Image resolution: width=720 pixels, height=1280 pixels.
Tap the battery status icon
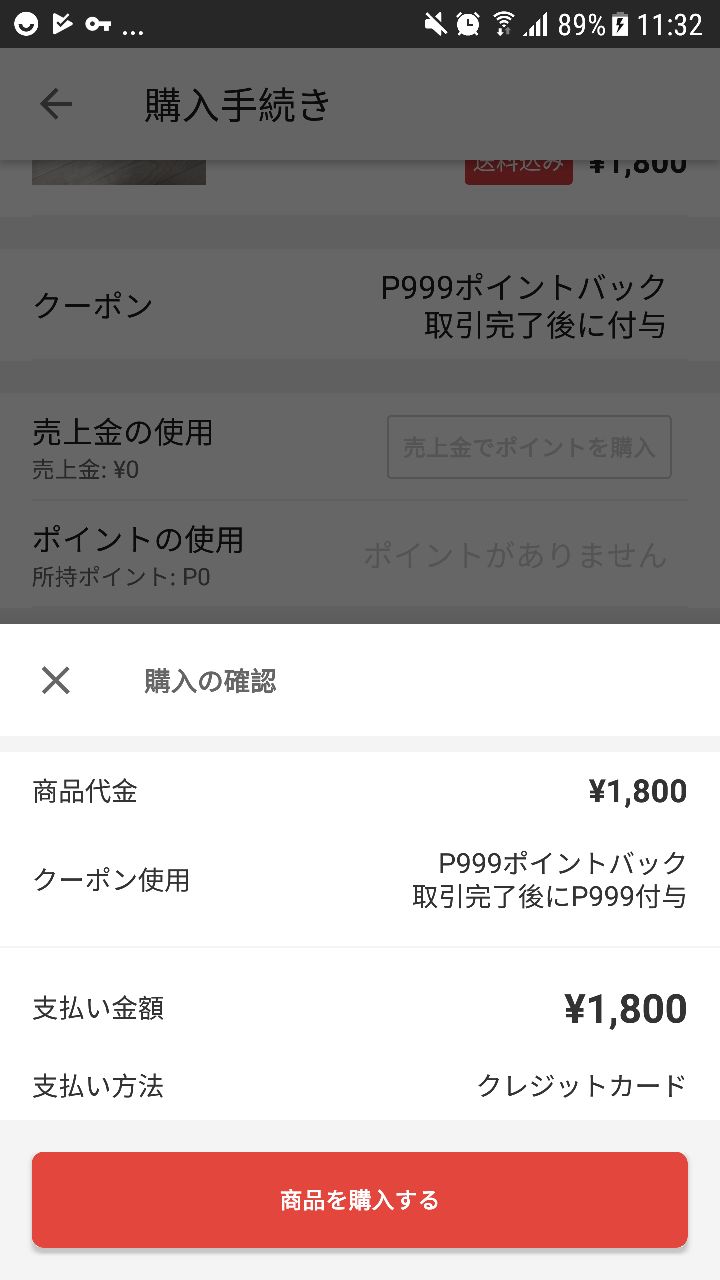[x=620, y=24]
